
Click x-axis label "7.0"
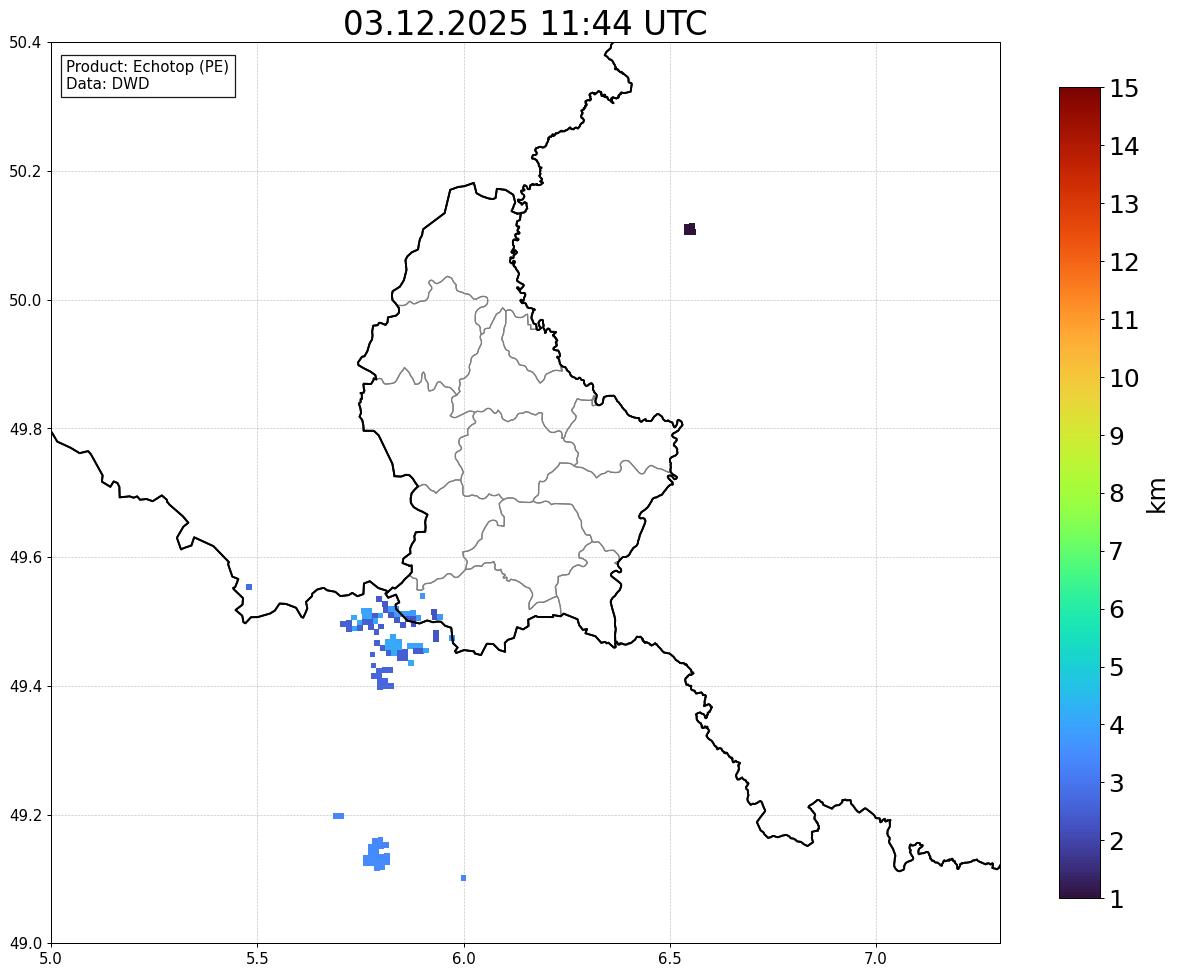(876, 959)
